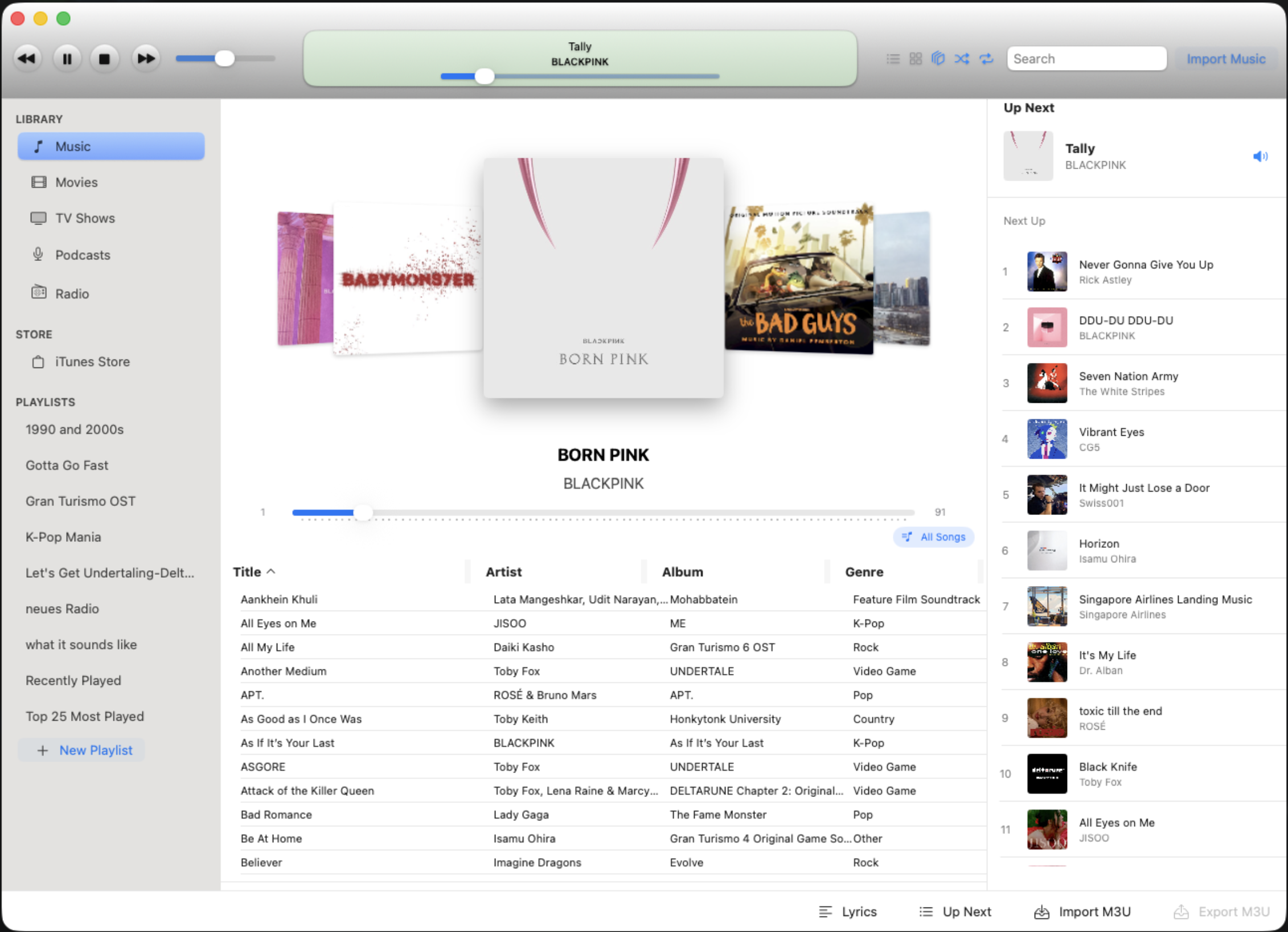Viewport: 1288px width, 932px height.
Task: Switch to the Up Next tab
Action: point(955,911)
